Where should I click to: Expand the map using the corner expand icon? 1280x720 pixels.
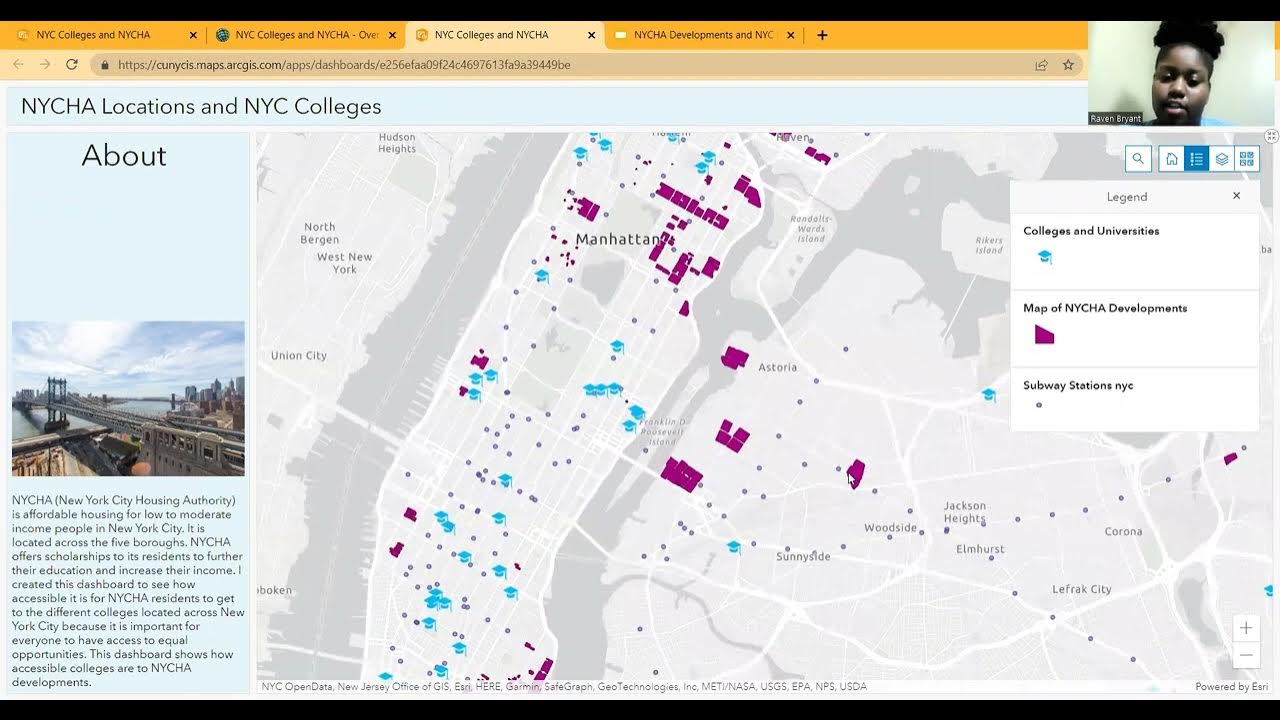(x=1272, y=136)
